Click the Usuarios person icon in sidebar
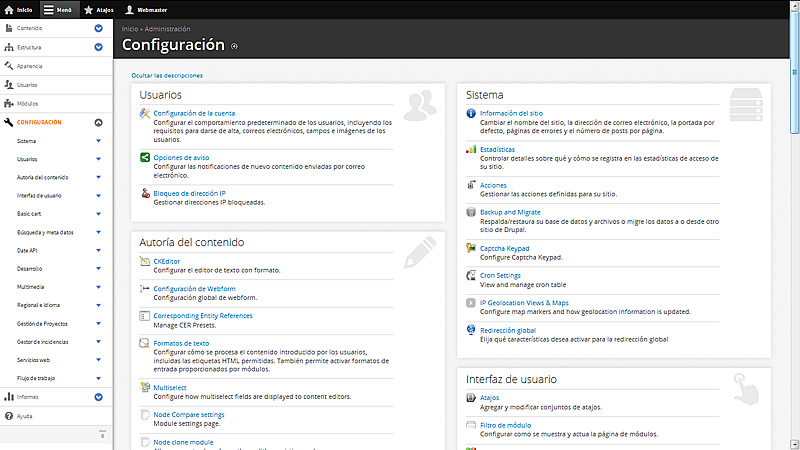Viewport: 800px width, 450px height. tap(9, 85)
